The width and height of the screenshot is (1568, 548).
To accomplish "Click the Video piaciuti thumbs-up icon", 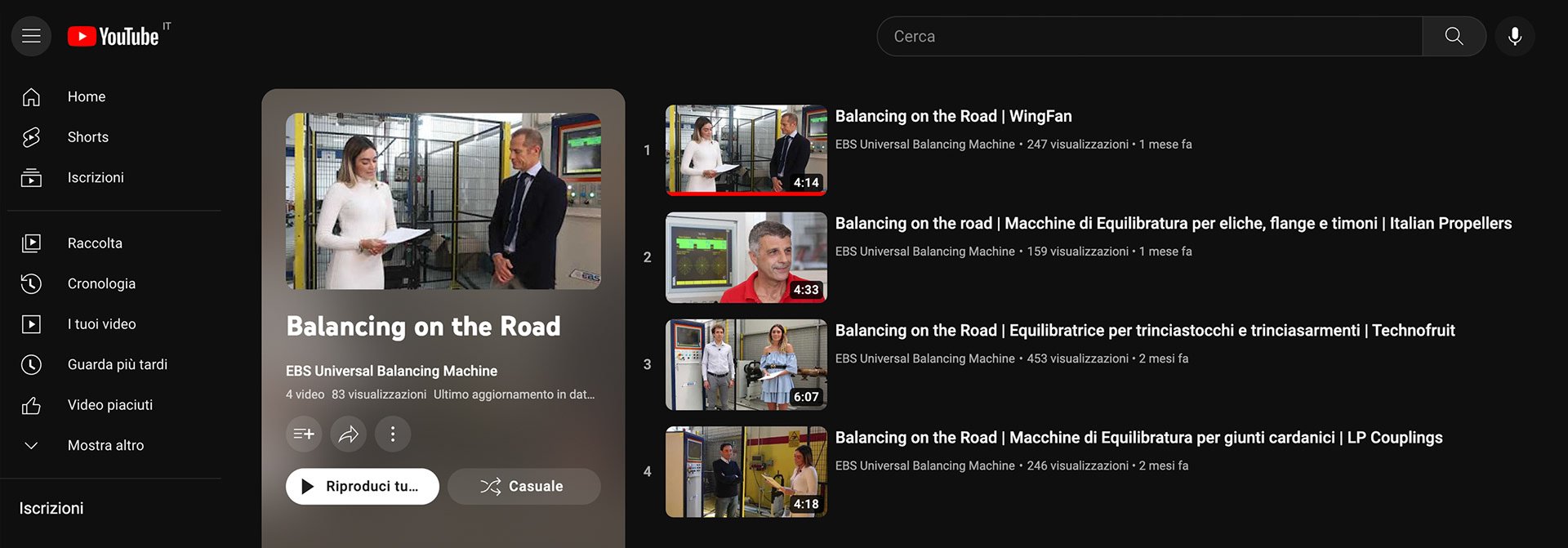I will coord(31,404).
